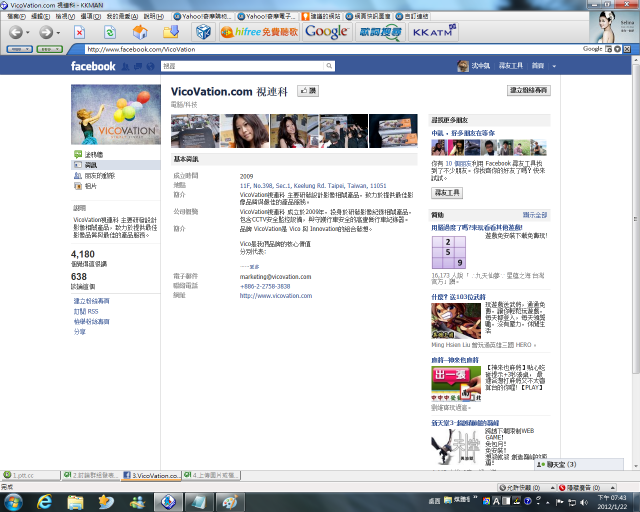The image size is (640, 512).
Task: Open the View (V) menu
Action: tap(65, 16)
